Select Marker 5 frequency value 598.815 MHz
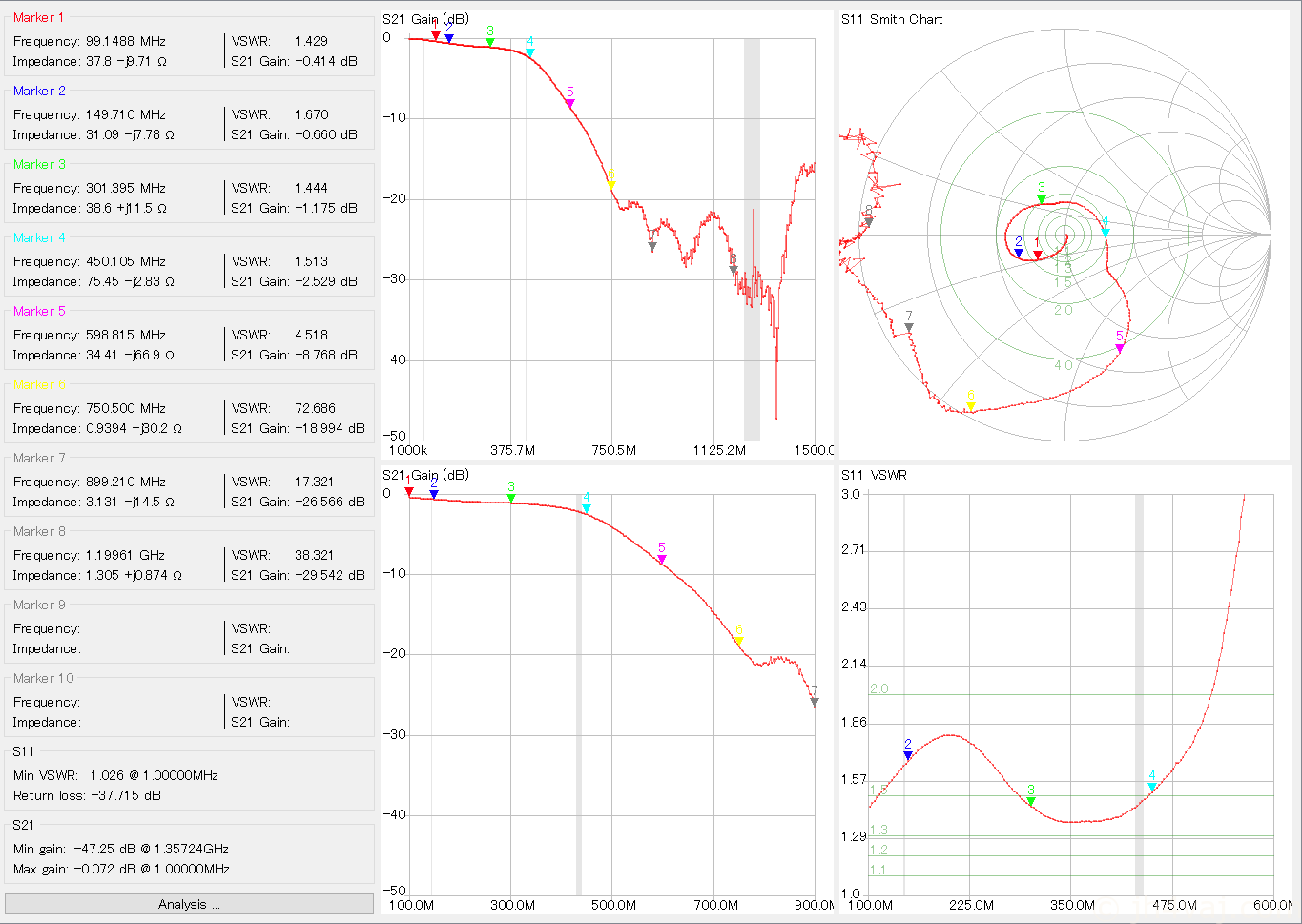The height and width of the screenshot is (924, 1302). point(126,335)
